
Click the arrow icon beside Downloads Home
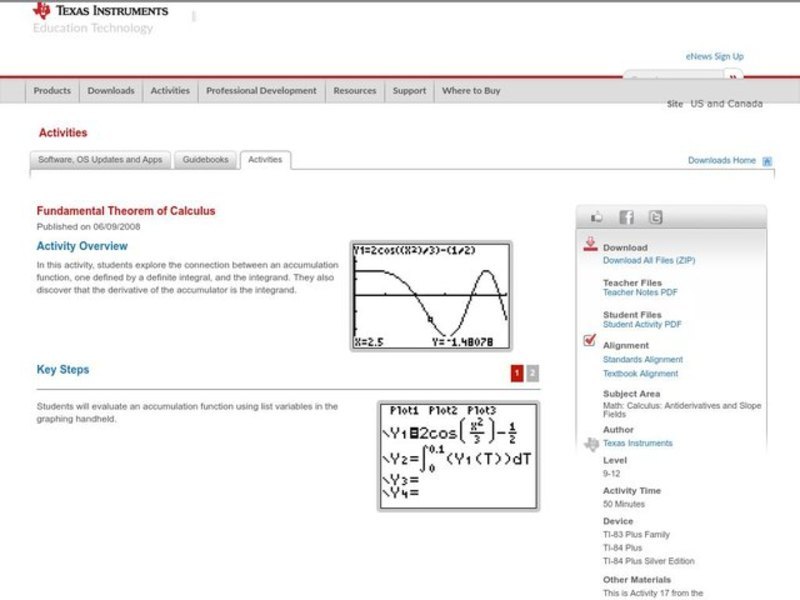[x=766, y=159]
